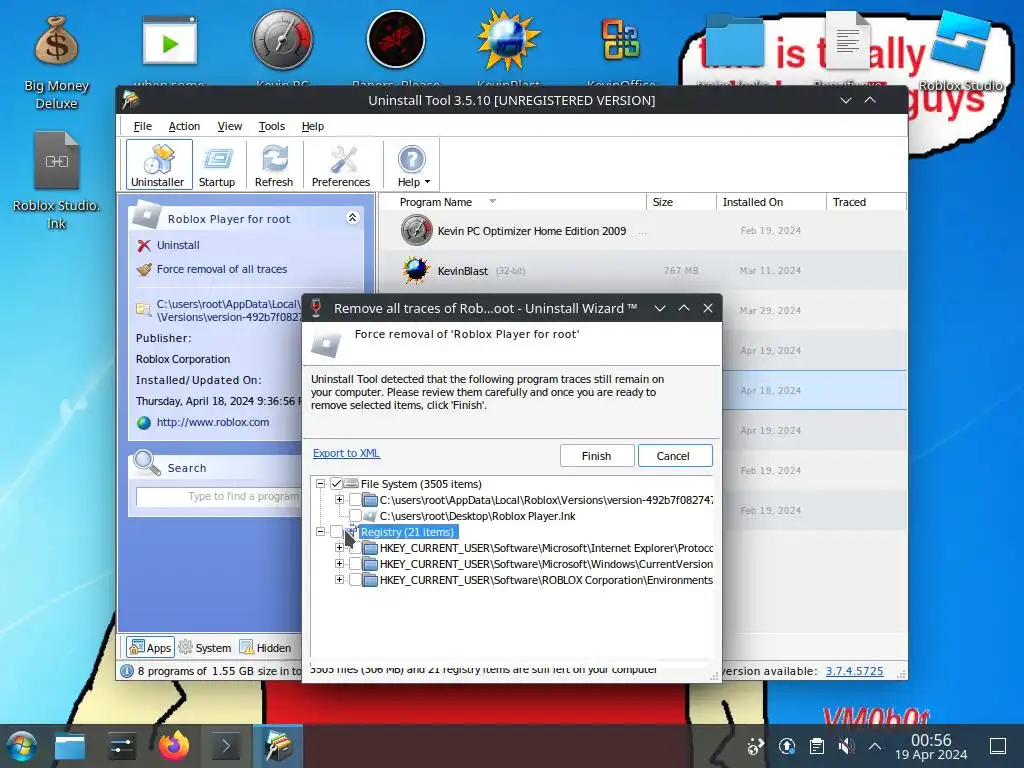Switch to the System tab

click(x=205, y=647)
